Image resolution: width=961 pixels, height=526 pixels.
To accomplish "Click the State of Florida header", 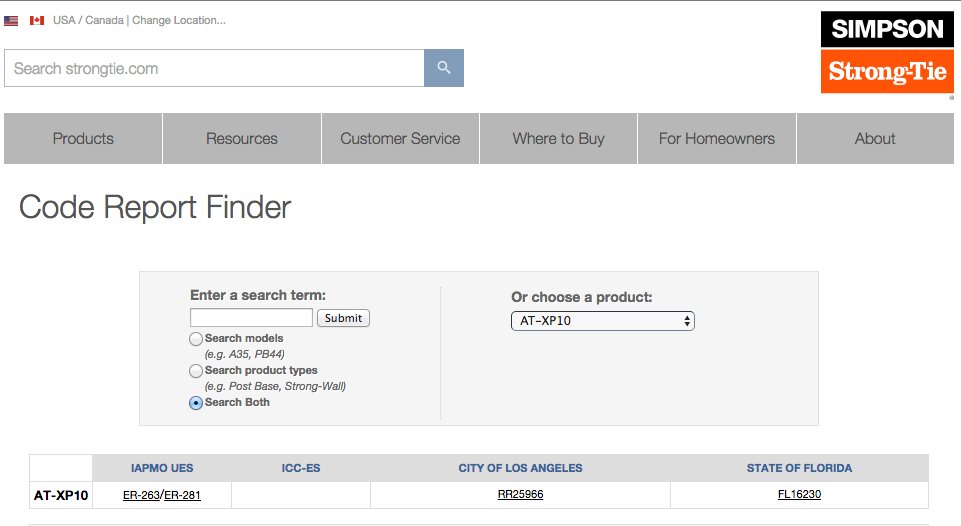I will pos(799,468).
